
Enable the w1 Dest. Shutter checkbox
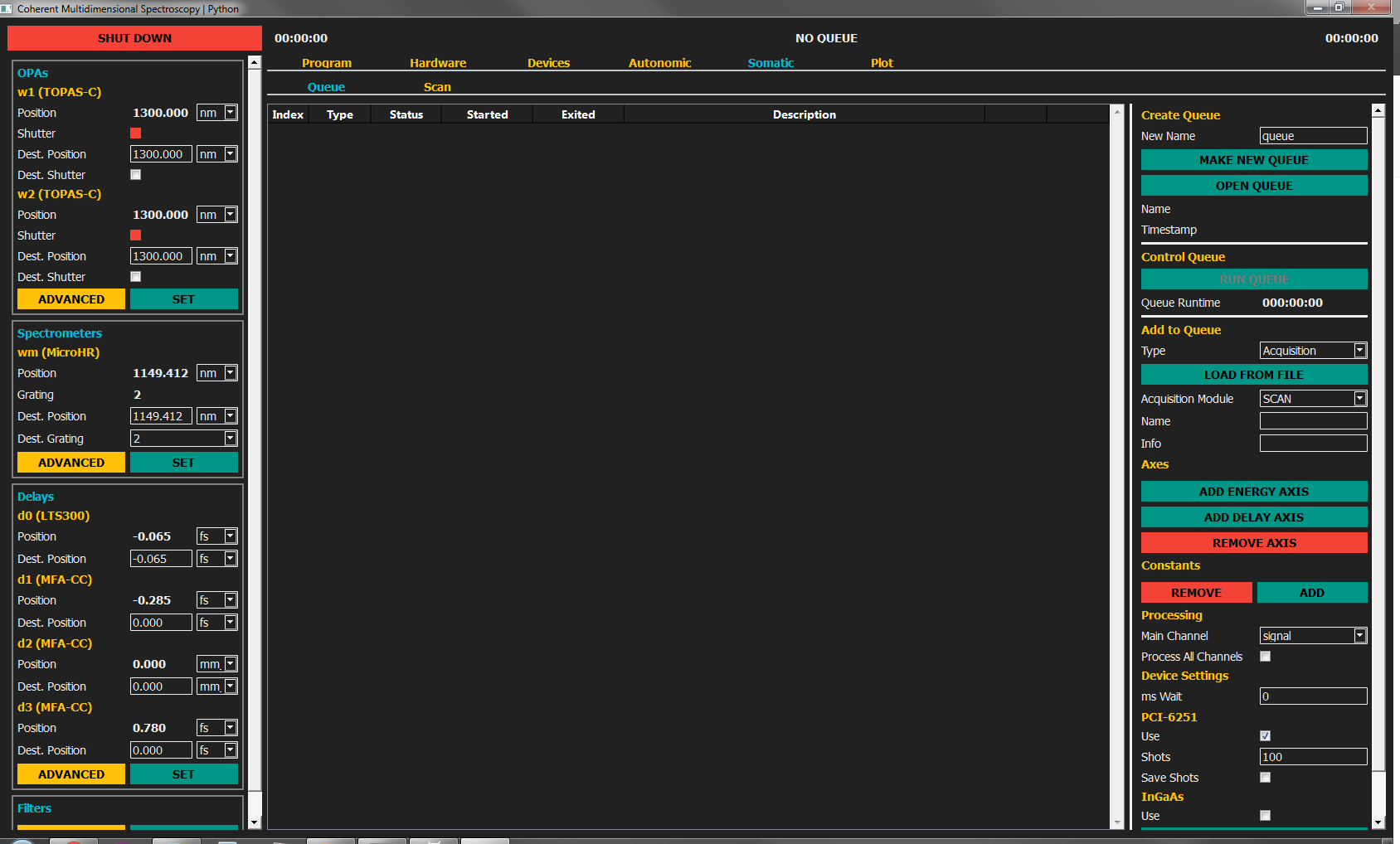click(x=136, y=175)
